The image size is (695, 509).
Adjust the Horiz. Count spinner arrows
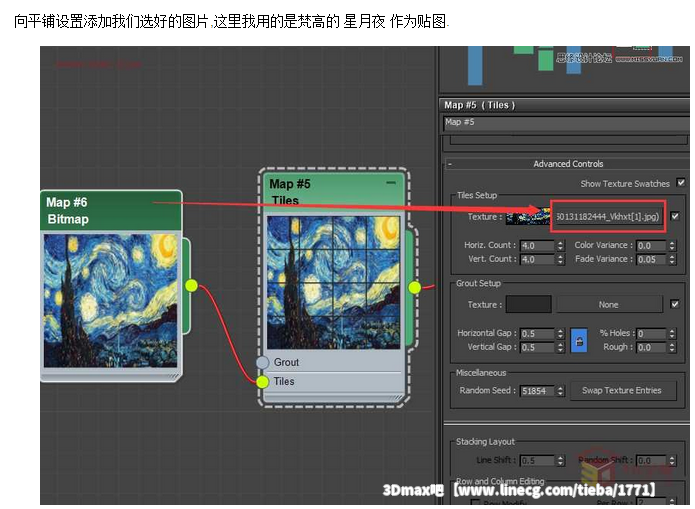tap(560, 245)
